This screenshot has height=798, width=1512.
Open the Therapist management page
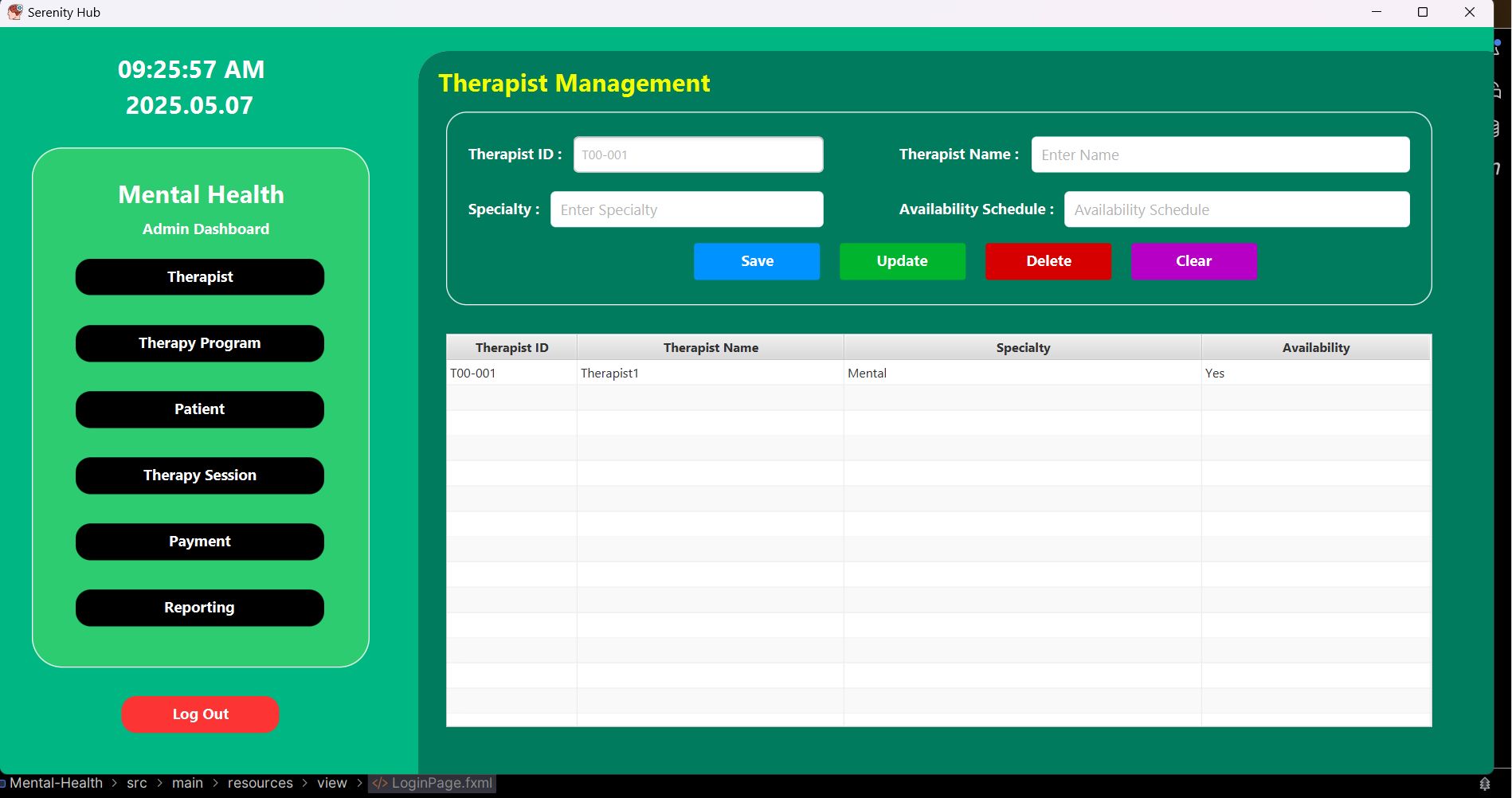tap(200, 277)
